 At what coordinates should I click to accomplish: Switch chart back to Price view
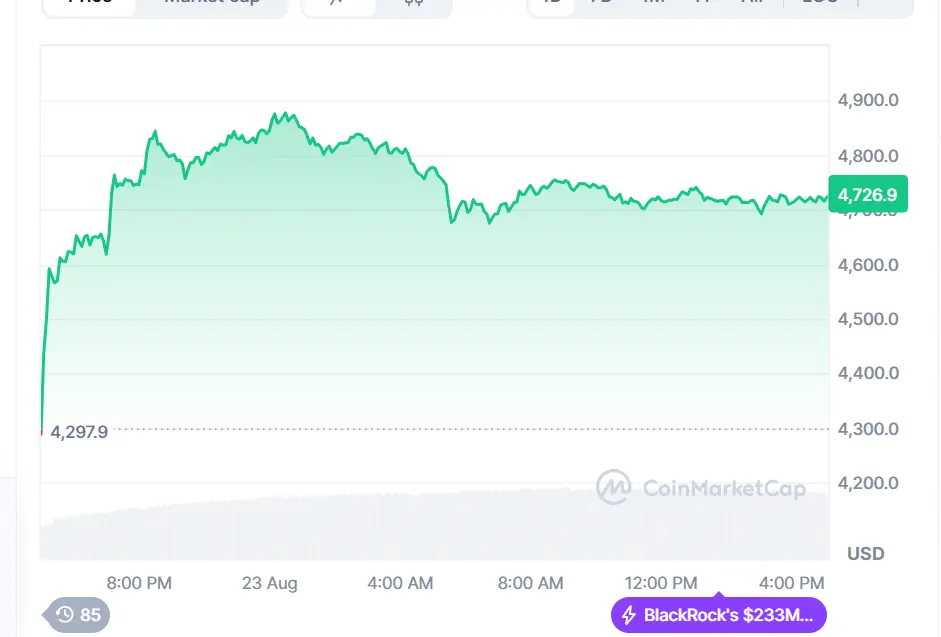(88, 4)
